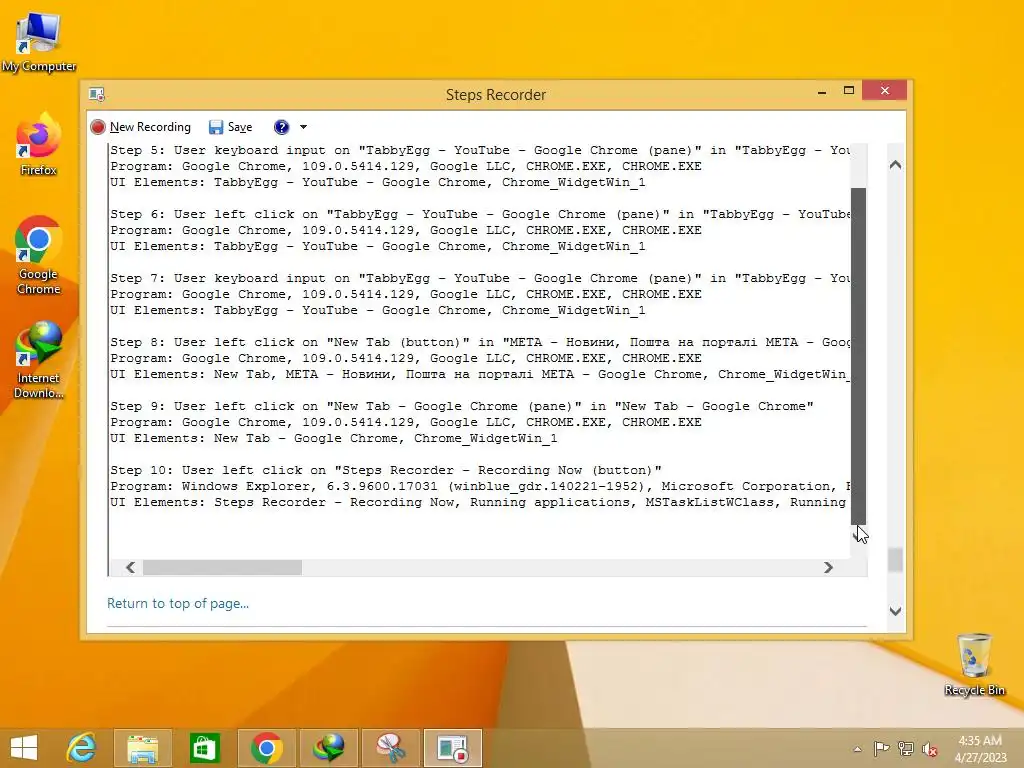
Task: Open the Windows Start button
Action: pos(24,748)
